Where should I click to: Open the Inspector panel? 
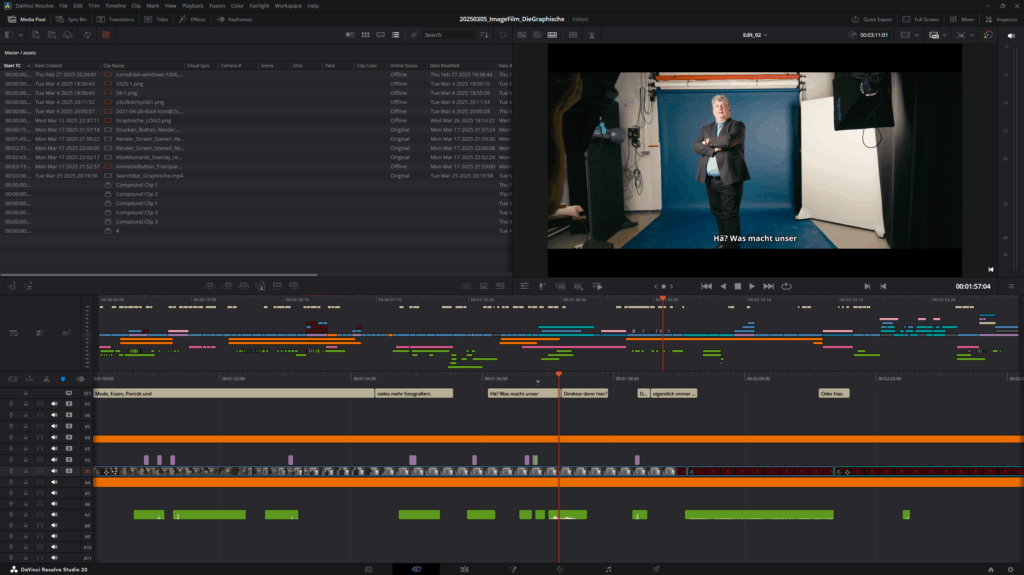click(1001, 19)
